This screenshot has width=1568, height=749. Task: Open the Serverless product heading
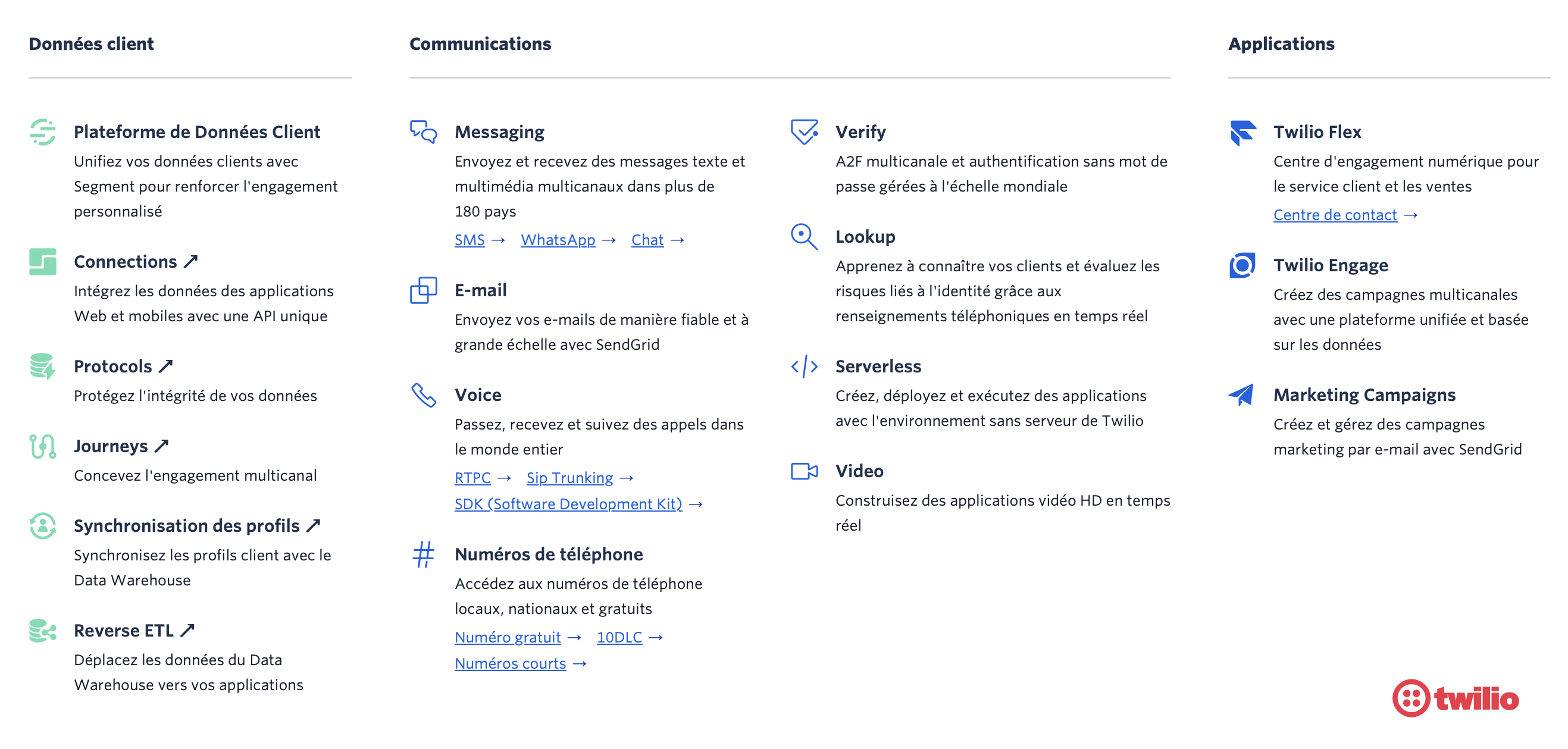point(878,366)
